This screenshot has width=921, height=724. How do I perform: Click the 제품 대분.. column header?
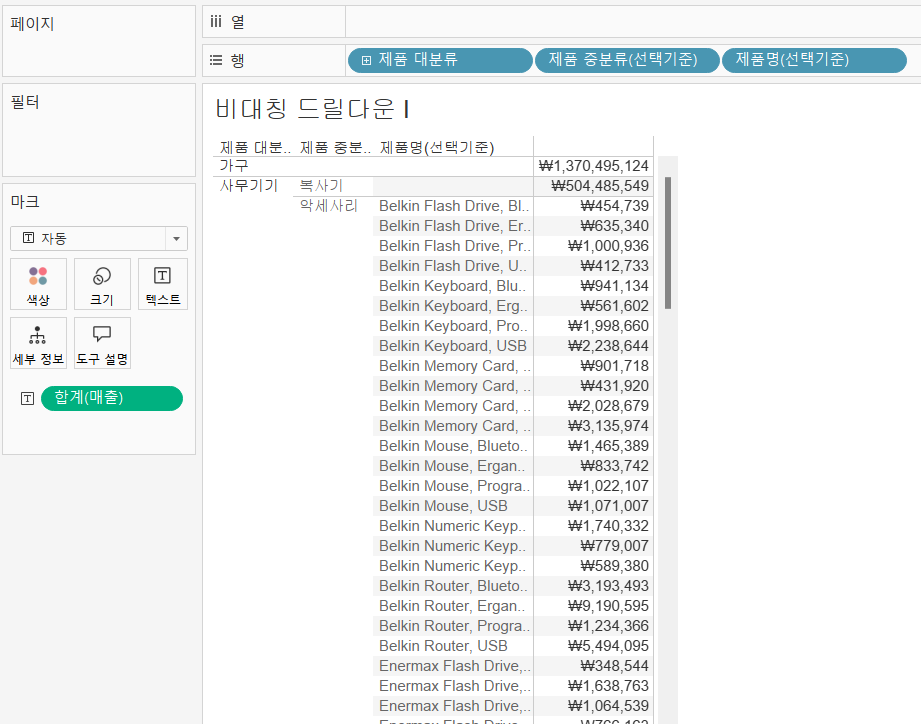point(255,147)
